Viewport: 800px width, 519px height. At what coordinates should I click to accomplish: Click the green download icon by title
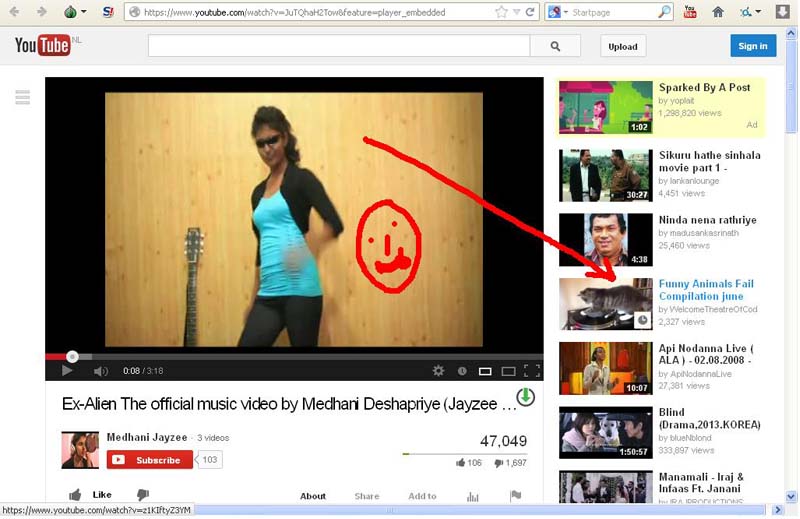[526, 397]
